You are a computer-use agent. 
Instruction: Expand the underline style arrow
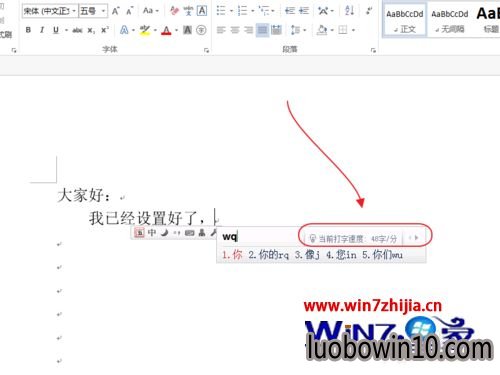pyautogui.click(x=66, y=30)
